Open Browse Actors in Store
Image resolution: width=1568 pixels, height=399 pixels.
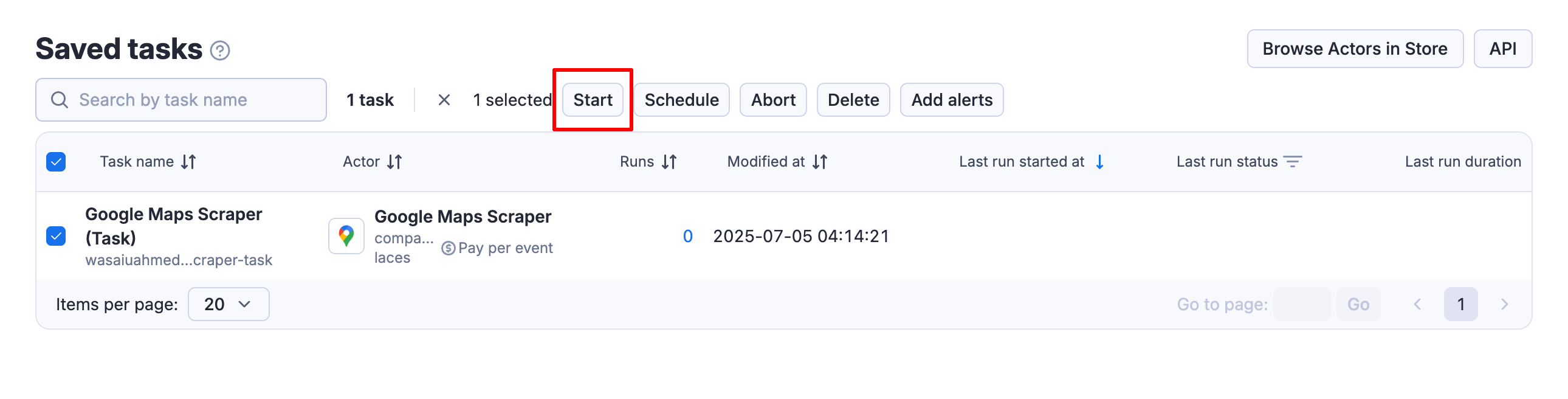click(x=1355, y=49)
